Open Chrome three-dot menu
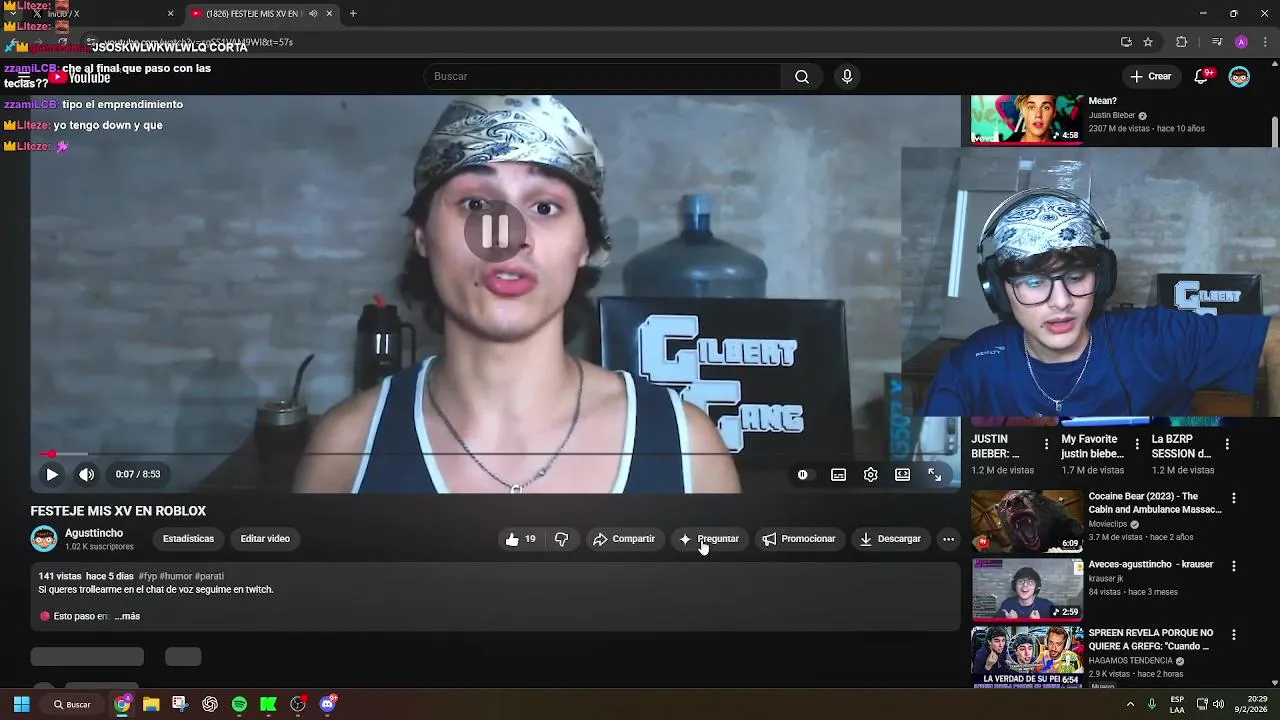Image resolution: width=1280 pixels, height=720 pixels. (1265, 42)
